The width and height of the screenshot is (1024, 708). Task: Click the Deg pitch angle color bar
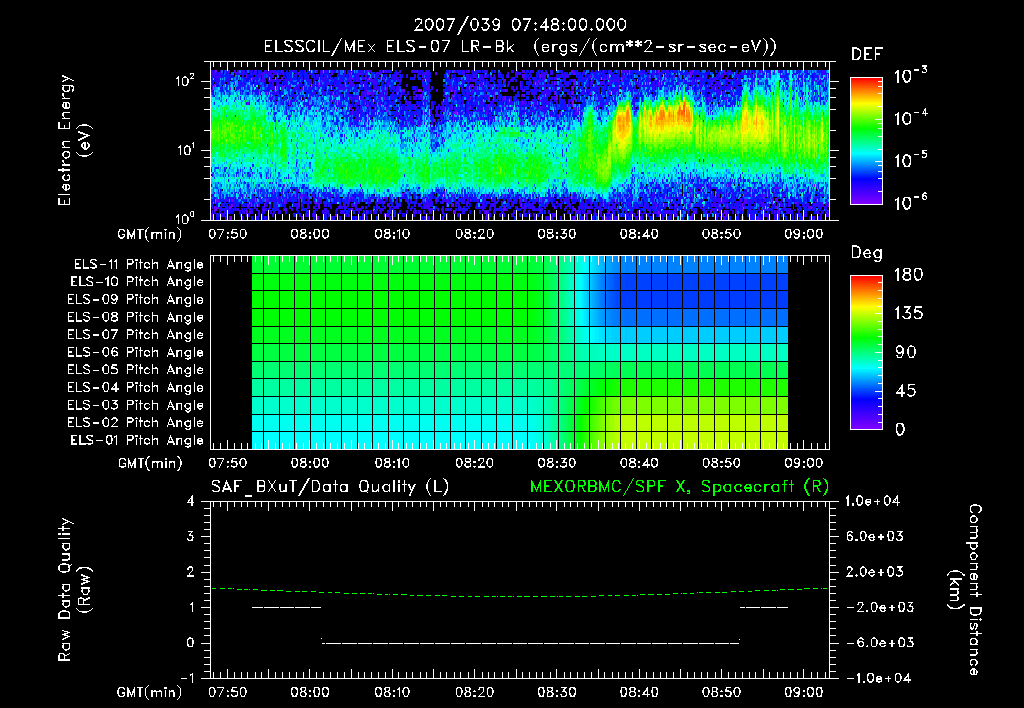coord(866,352)
